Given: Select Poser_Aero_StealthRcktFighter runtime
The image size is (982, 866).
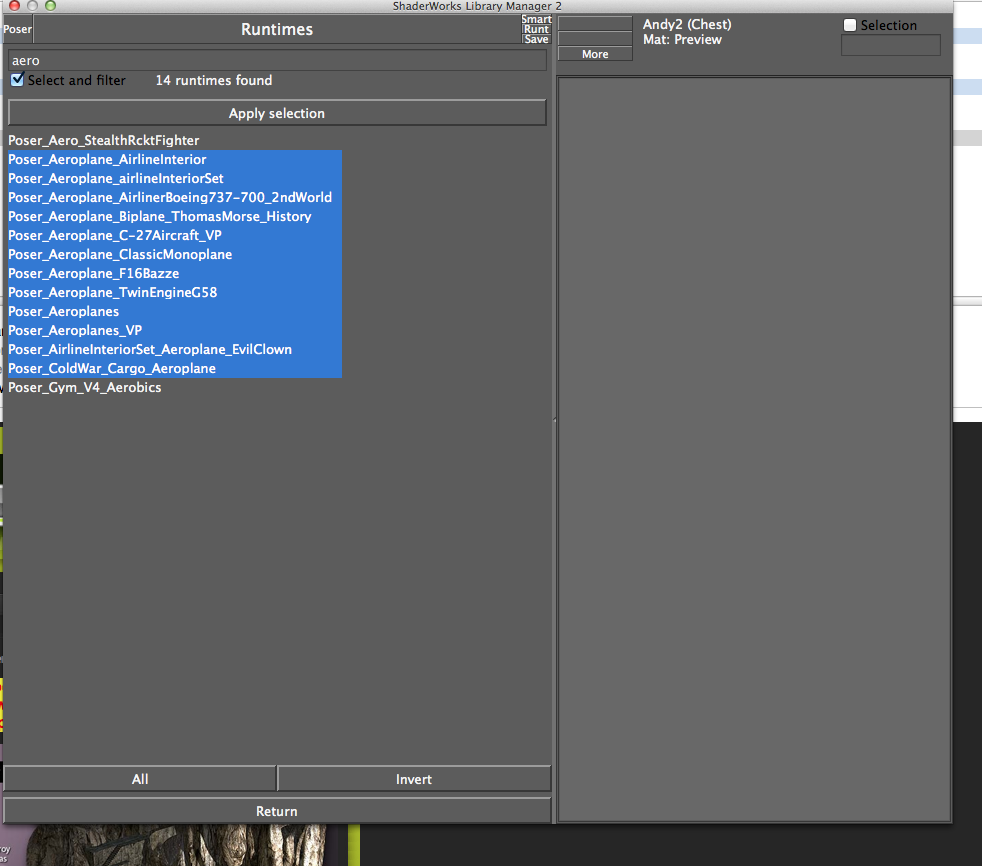Looking at the screenshot, I should pyautogui.click(x=104, y=141).
